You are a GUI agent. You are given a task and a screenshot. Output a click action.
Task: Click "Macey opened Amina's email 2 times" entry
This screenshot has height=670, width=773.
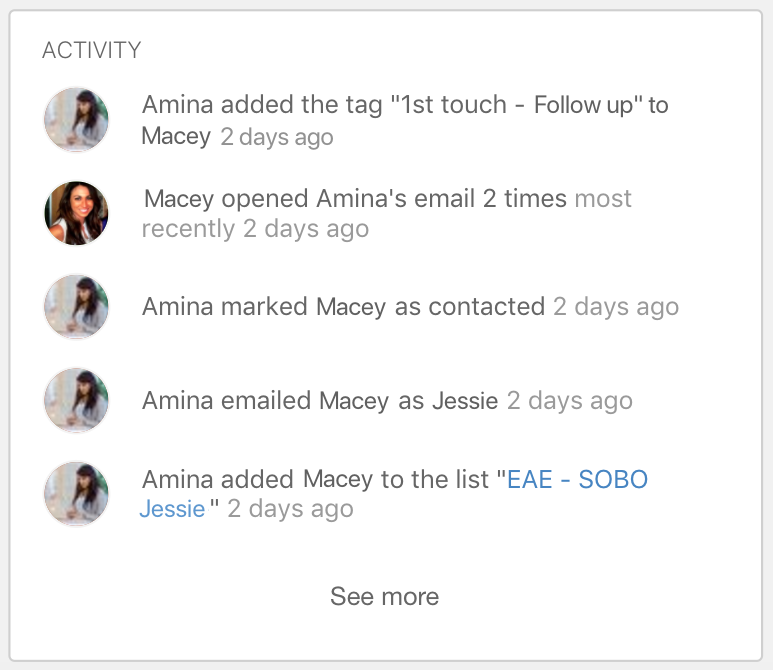coord(355,199)
